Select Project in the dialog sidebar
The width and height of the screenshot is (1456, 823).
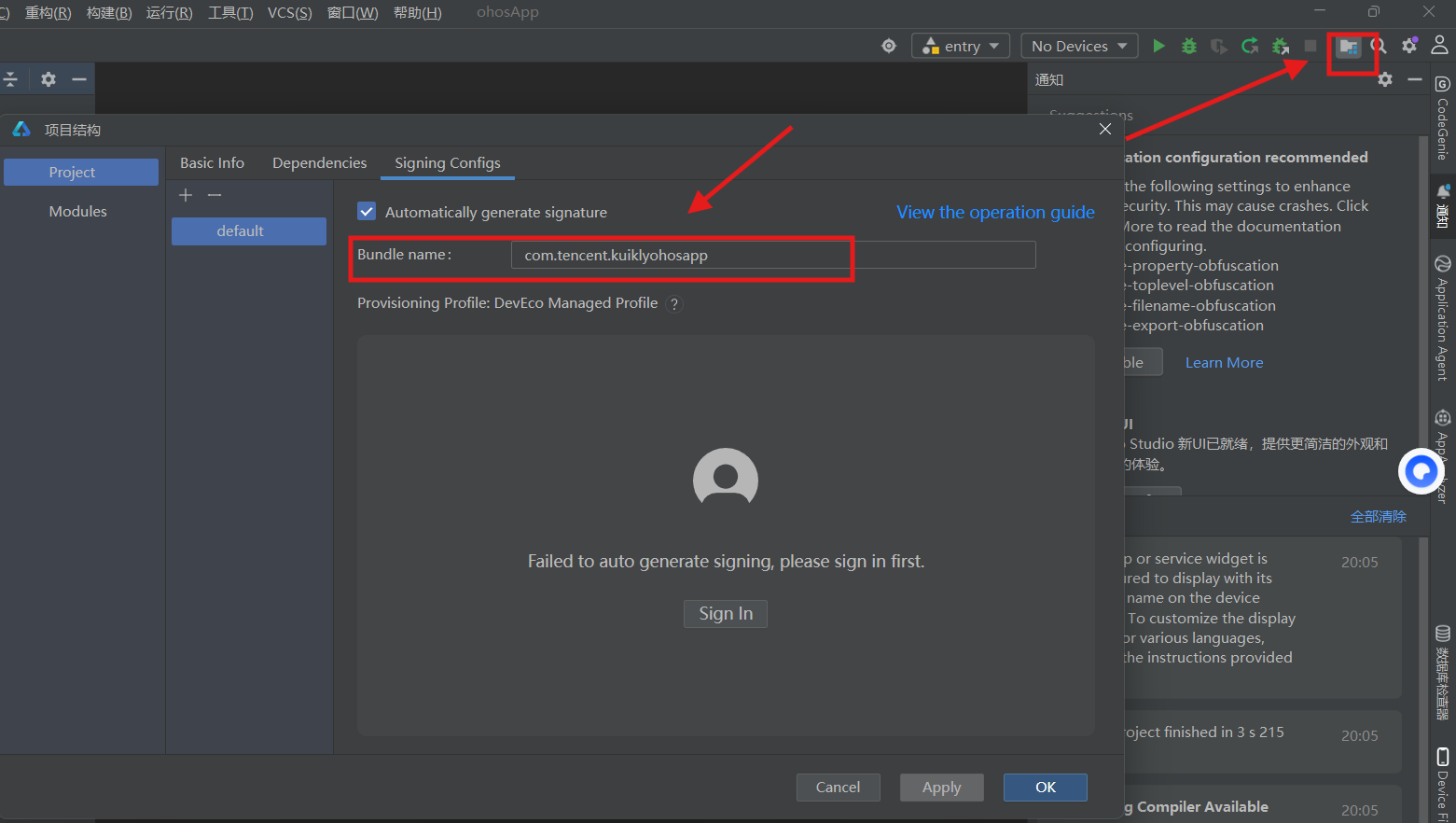tap(81, 172)
